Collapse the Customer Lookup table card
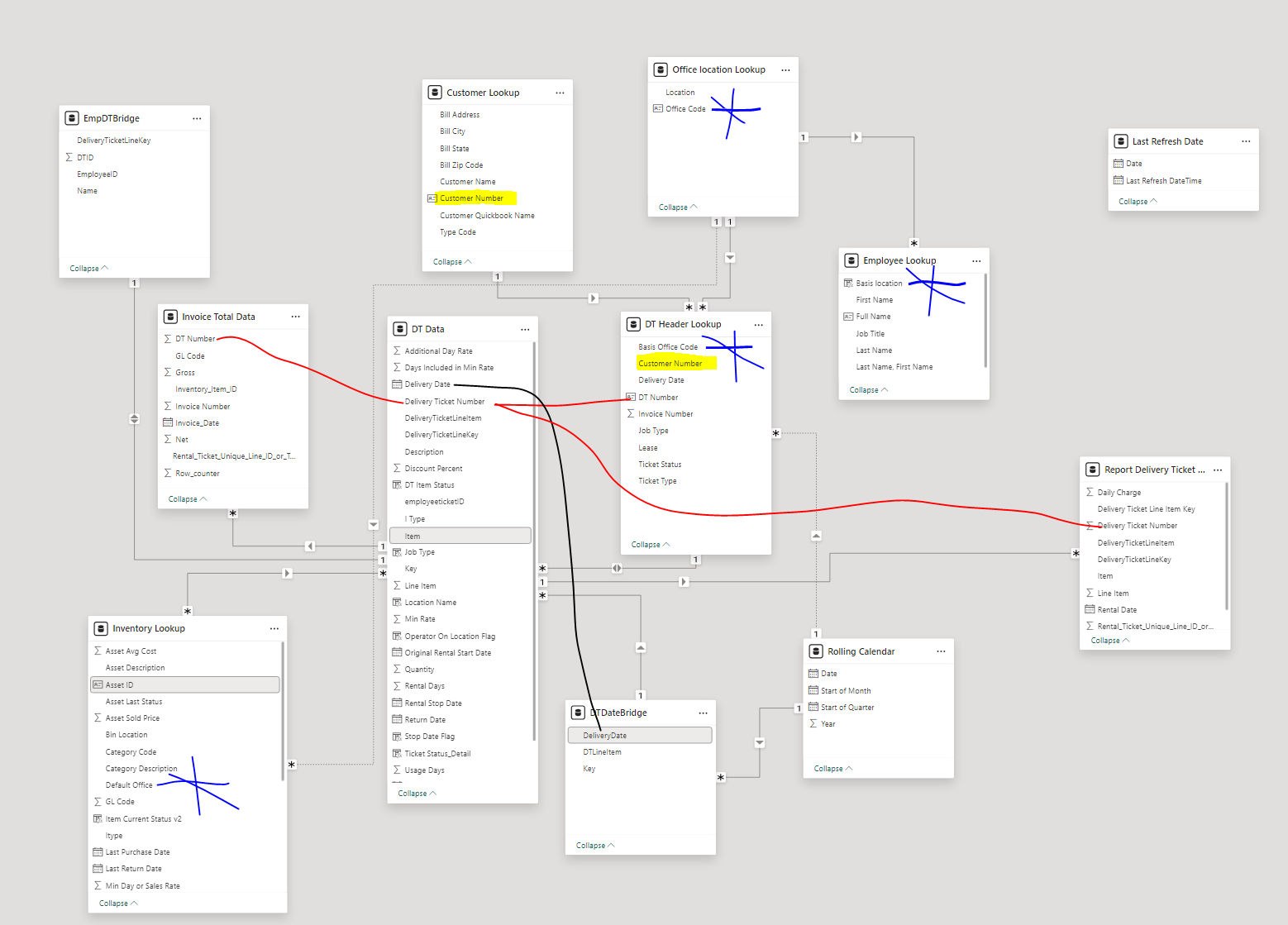 click(x=452, y=262)
